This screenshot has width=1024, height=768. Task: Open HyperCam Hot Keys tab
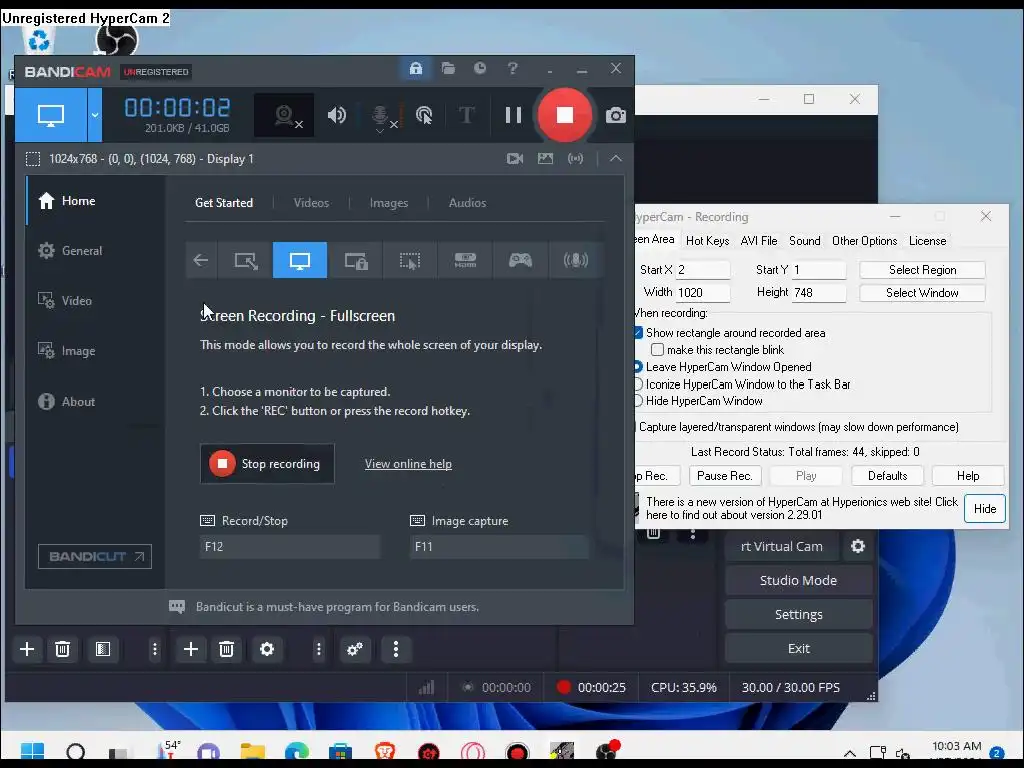click(x=707, y=241)
